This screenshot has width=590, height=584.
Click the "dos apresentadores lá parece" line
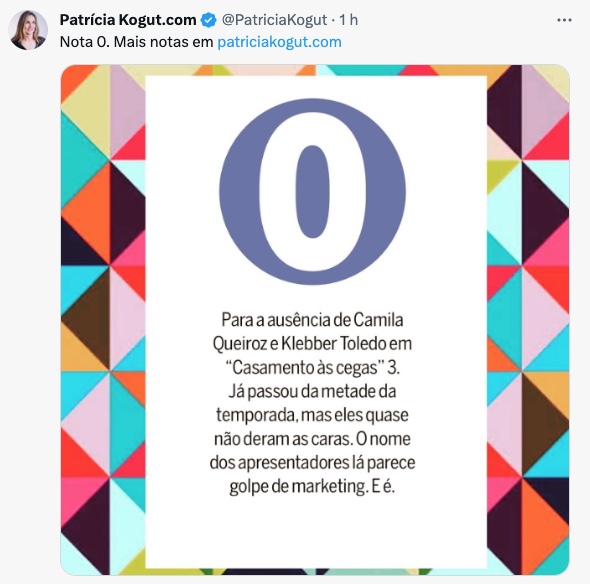312,462
